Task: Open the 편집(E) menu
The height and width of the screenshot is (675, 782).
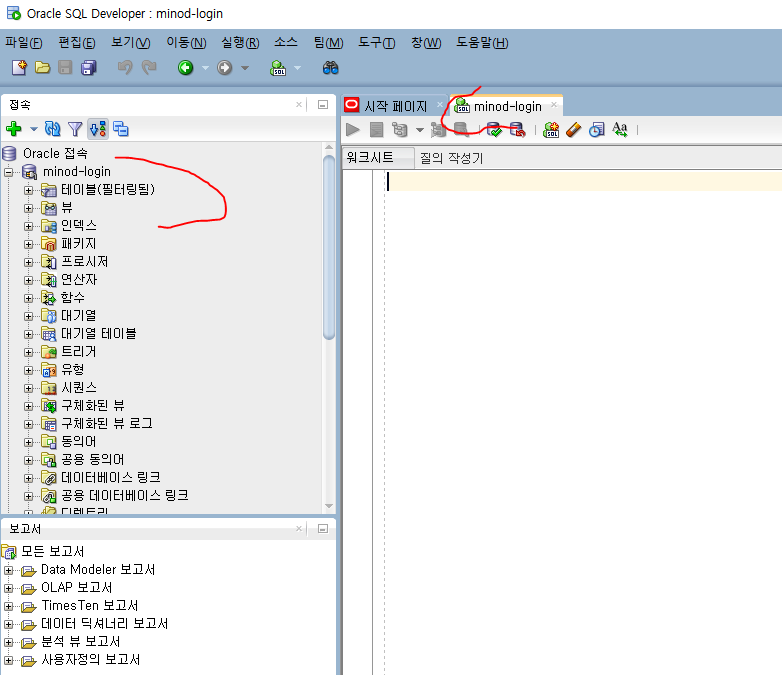Action: click(x=77, y=42)
